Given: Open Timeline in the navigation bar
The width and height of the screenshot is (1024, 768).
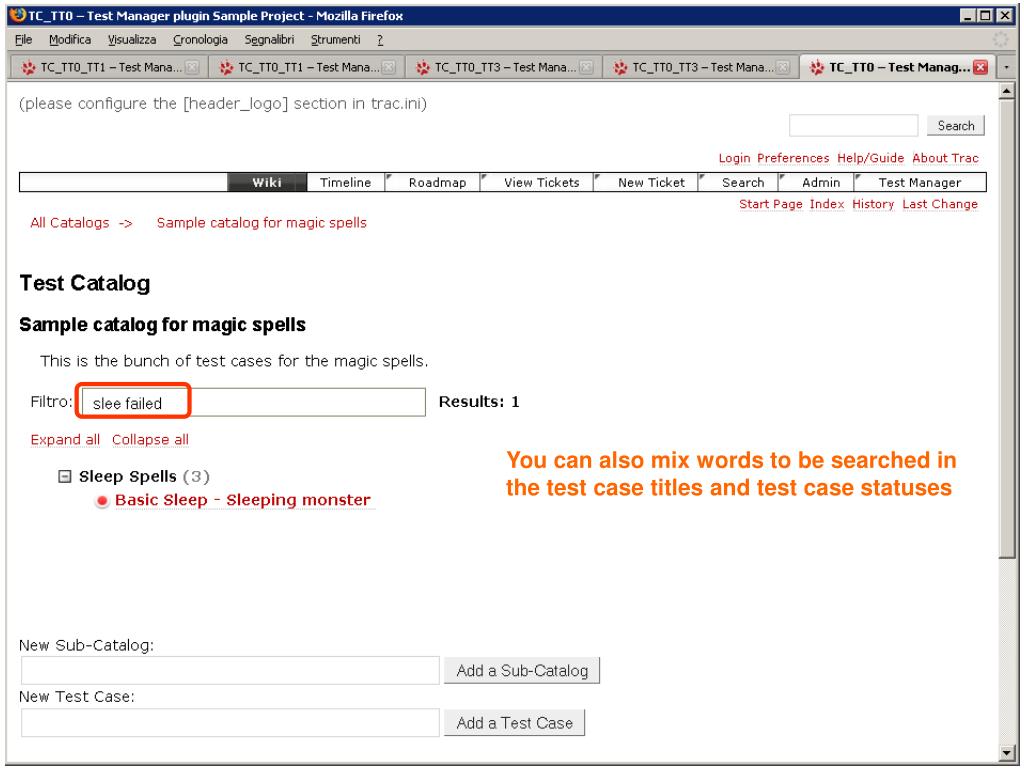Looking at the screenshot, I should 345,182.
